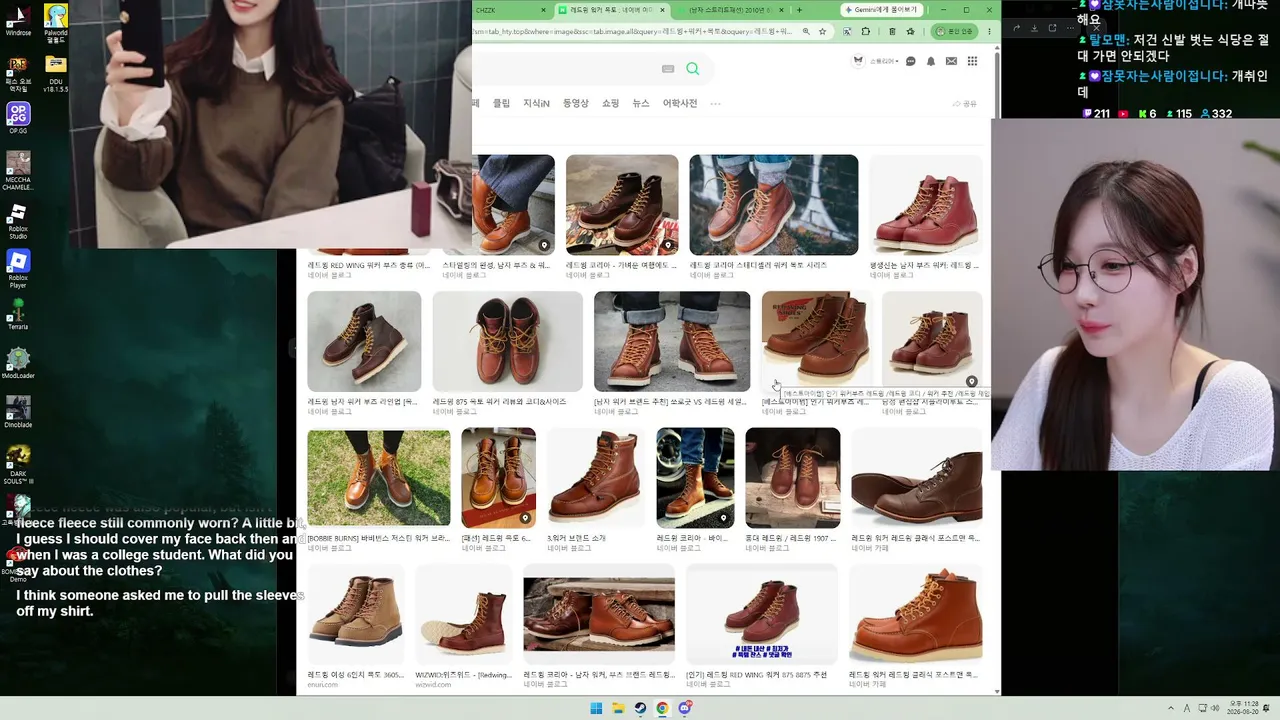Open the Naver profile account dropdown
1280x720 pixels.
click(x=875, y=61)
